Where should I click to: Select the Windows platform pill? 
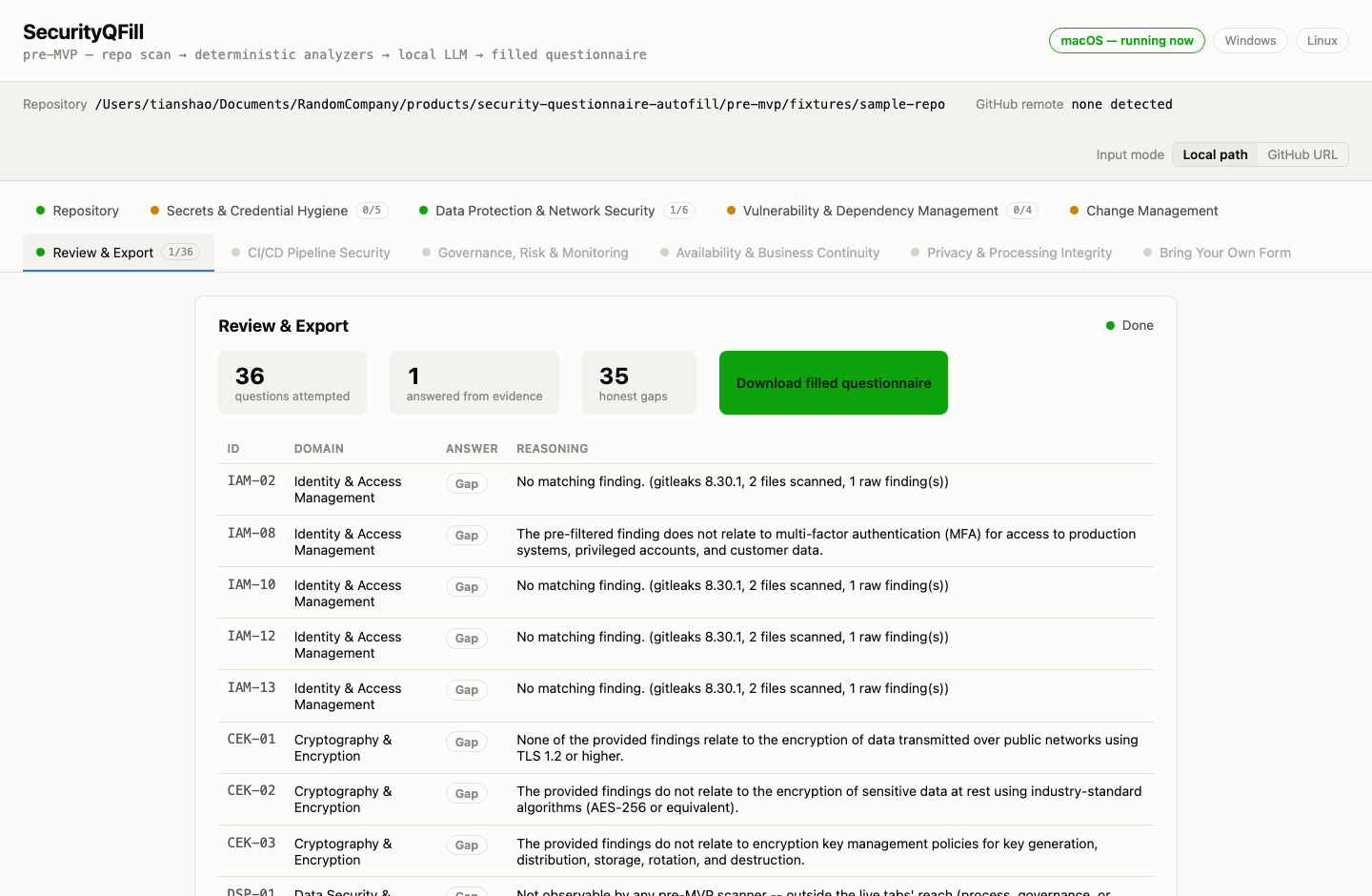(1250, 40)
